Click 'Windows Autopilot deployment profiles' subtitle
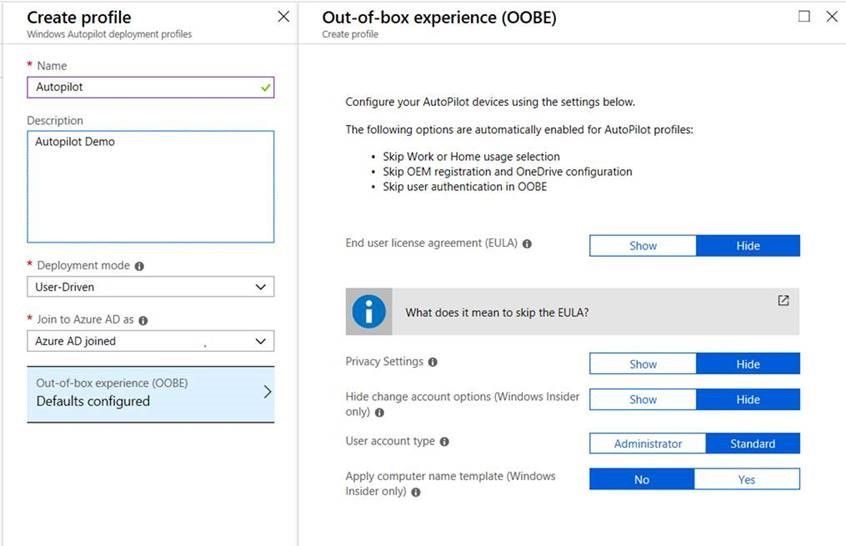The image size is (846, 546). pyautogui.click(x=109, y=34)
